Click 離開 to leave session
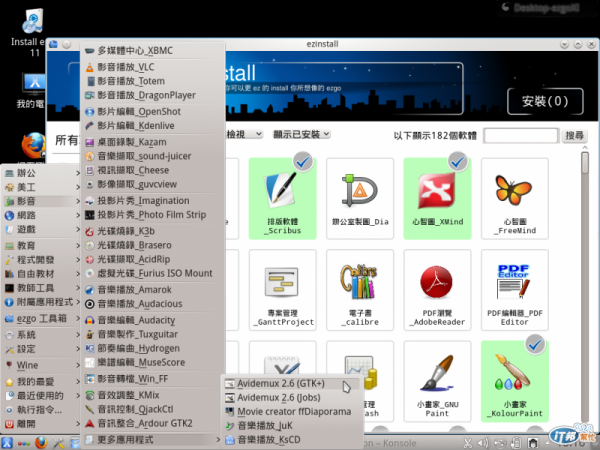Image resolution: width=600 pixels, height=450 pixels. point(42,424)
